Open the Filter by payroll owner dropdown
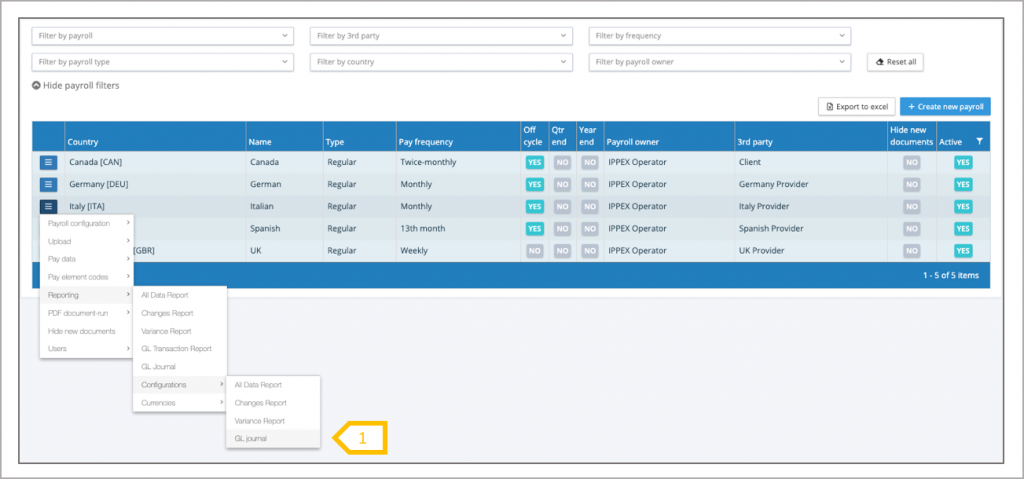Viewport: 1024px width, 479px height. (x=720, y=62)
